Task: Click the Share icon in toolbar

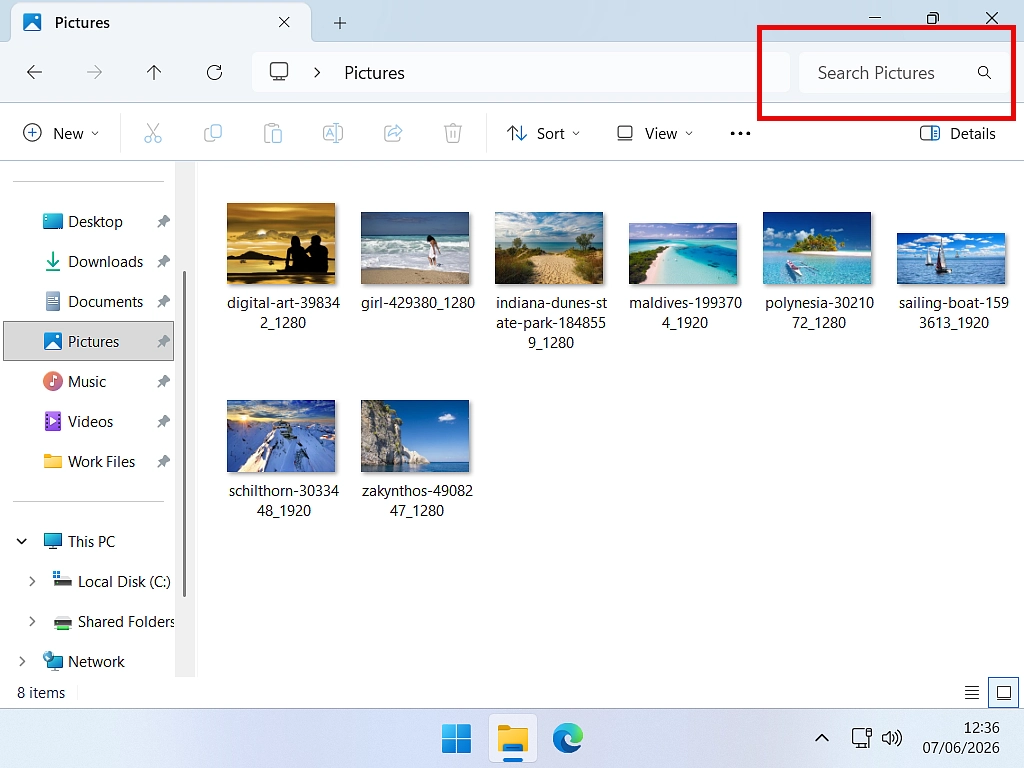Action: (393, 133)
